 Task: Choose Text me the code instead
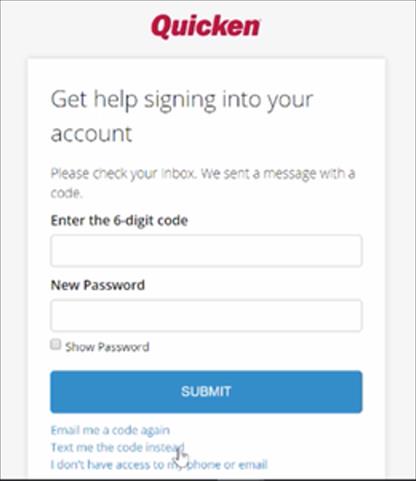(117, 447)
